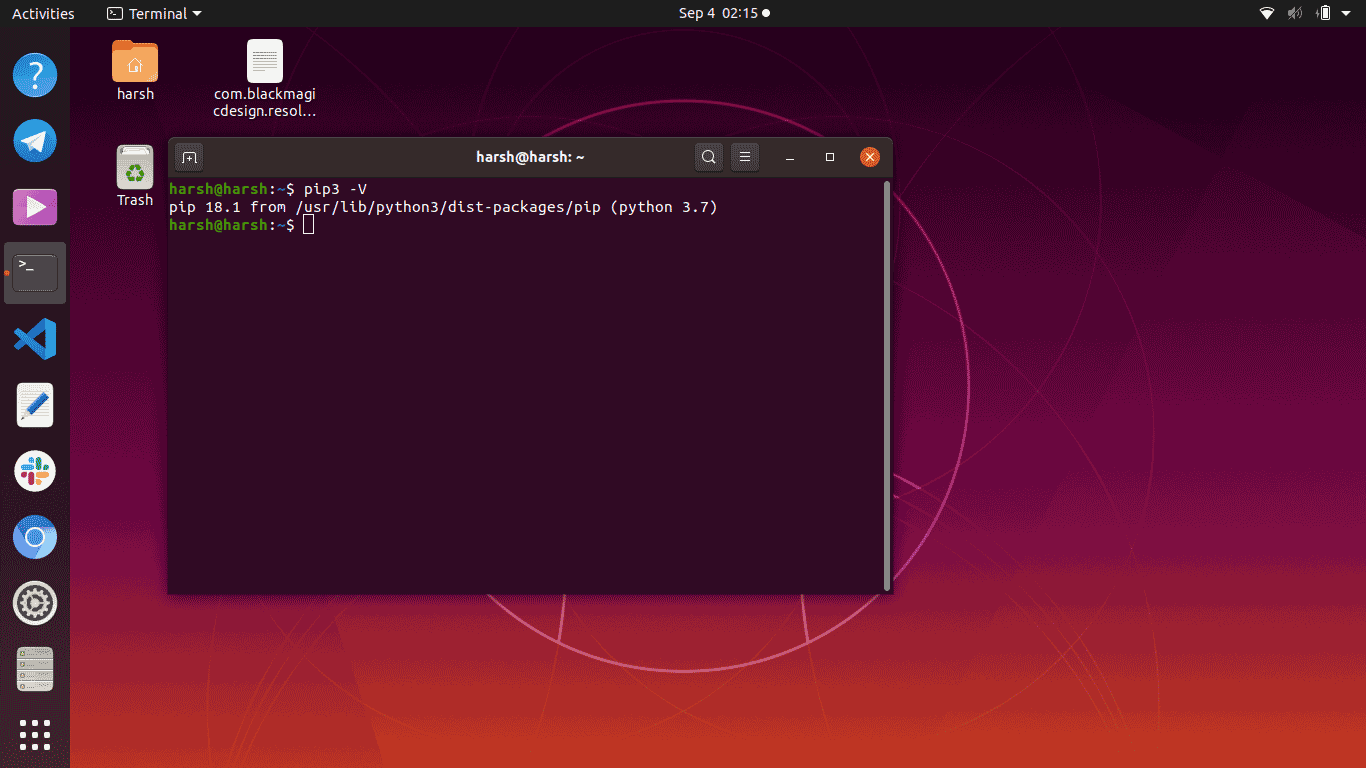The image size is (1366, 768).
Task: Open the system menu arrow
Action: pos(1347,13)
